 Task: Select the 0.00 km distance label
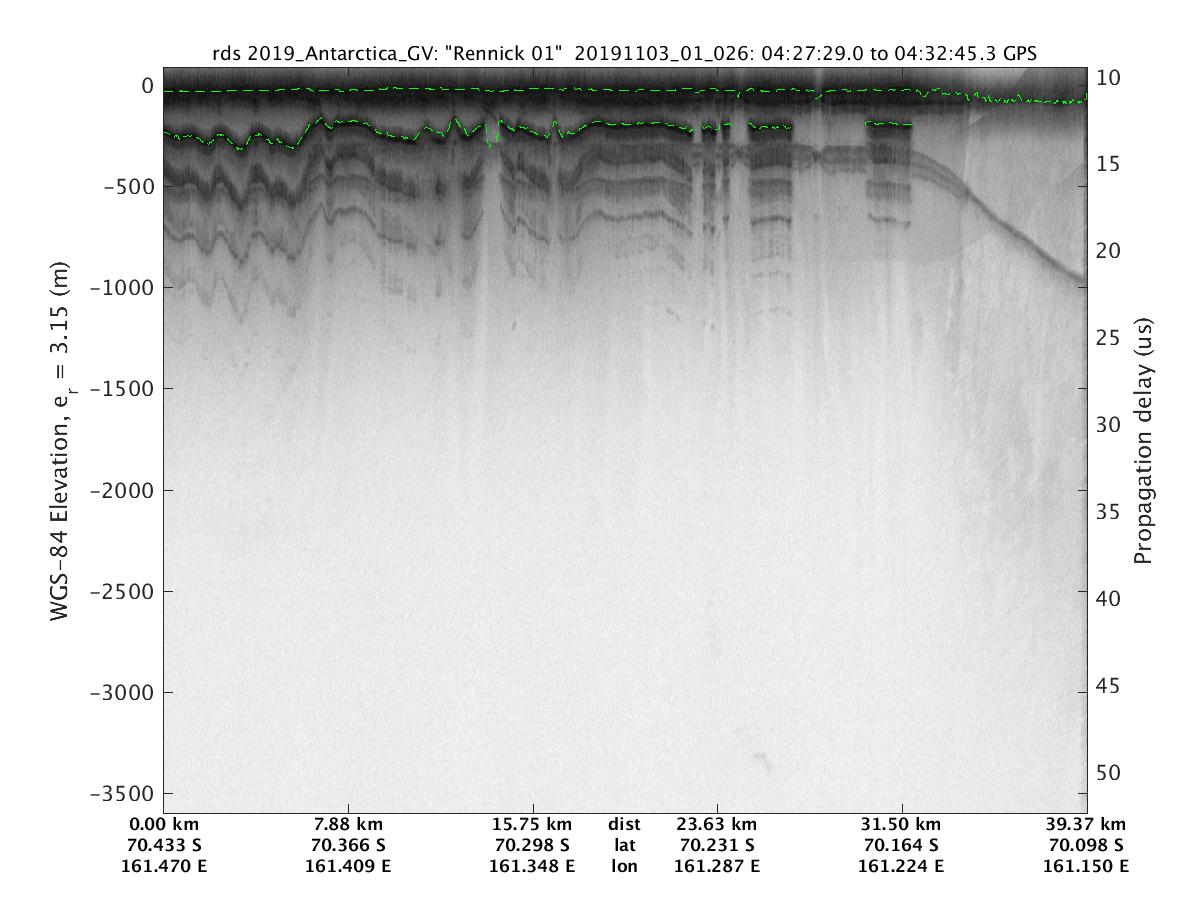(164, 825)
